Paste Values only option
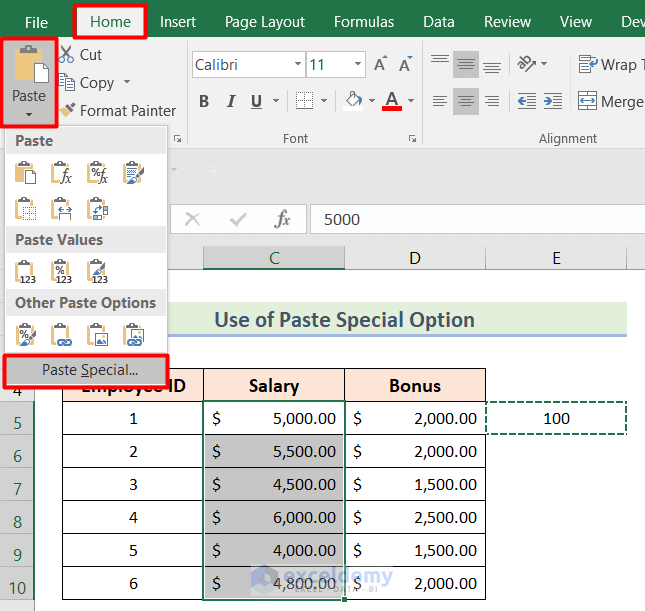The image size is (645, 611). [26, 271]
